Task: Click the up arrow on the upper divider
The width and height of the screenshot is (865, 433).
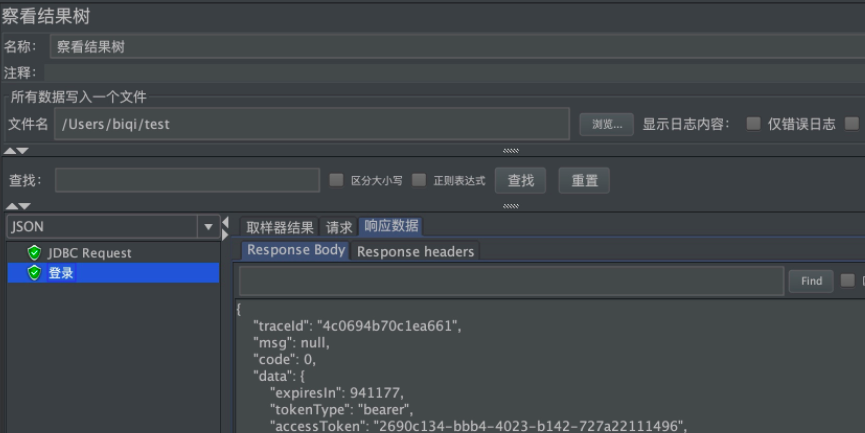Action: 10,151
